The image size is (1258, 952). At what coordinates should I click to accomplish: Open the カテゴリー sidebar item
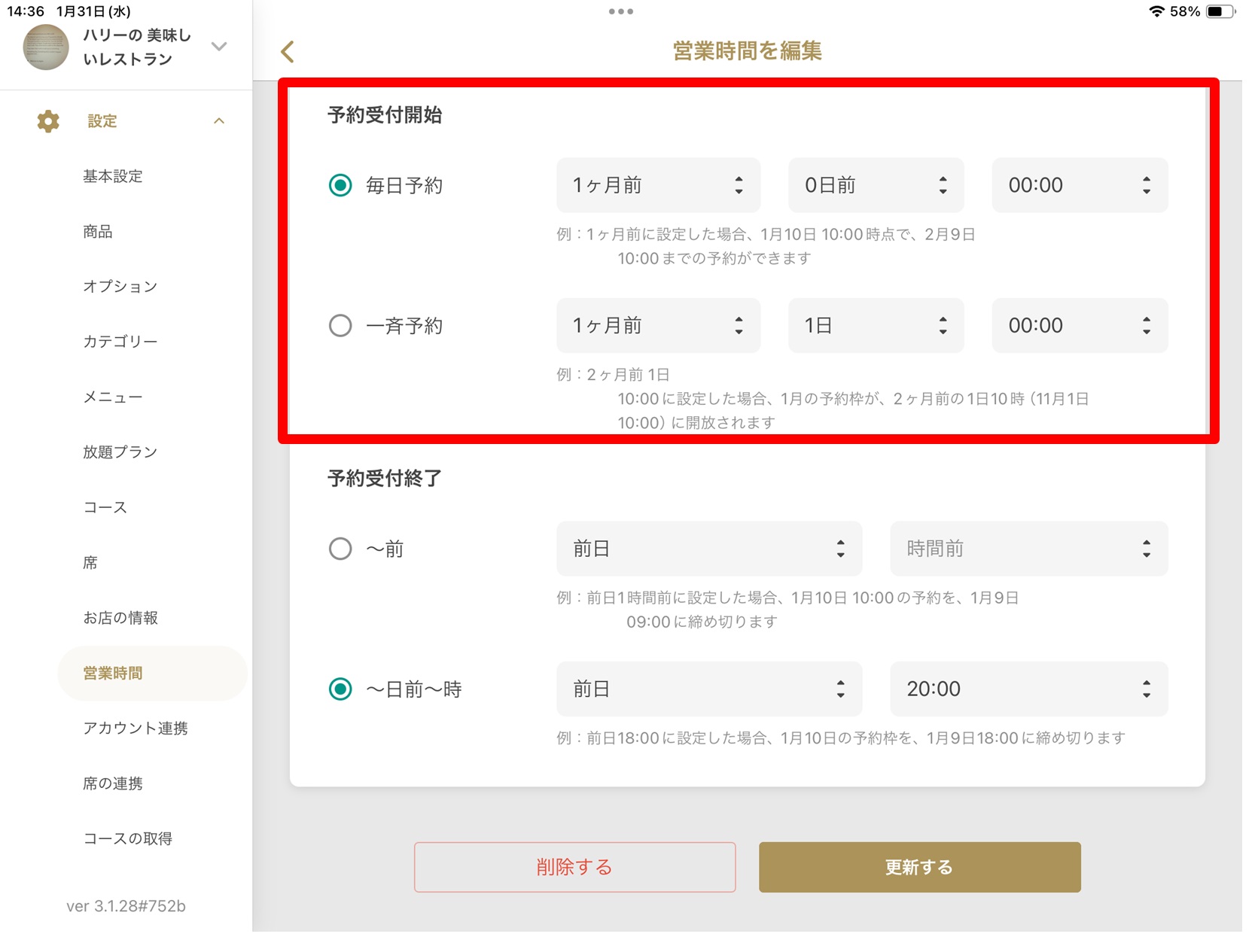tap(120, 341)
